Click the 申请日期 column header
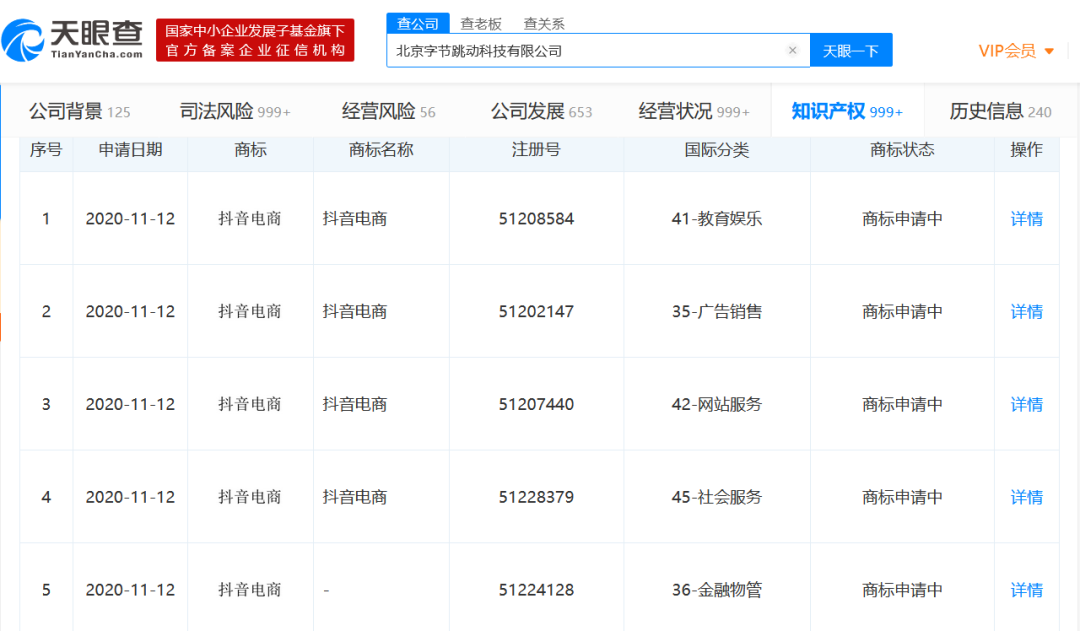 130,149
